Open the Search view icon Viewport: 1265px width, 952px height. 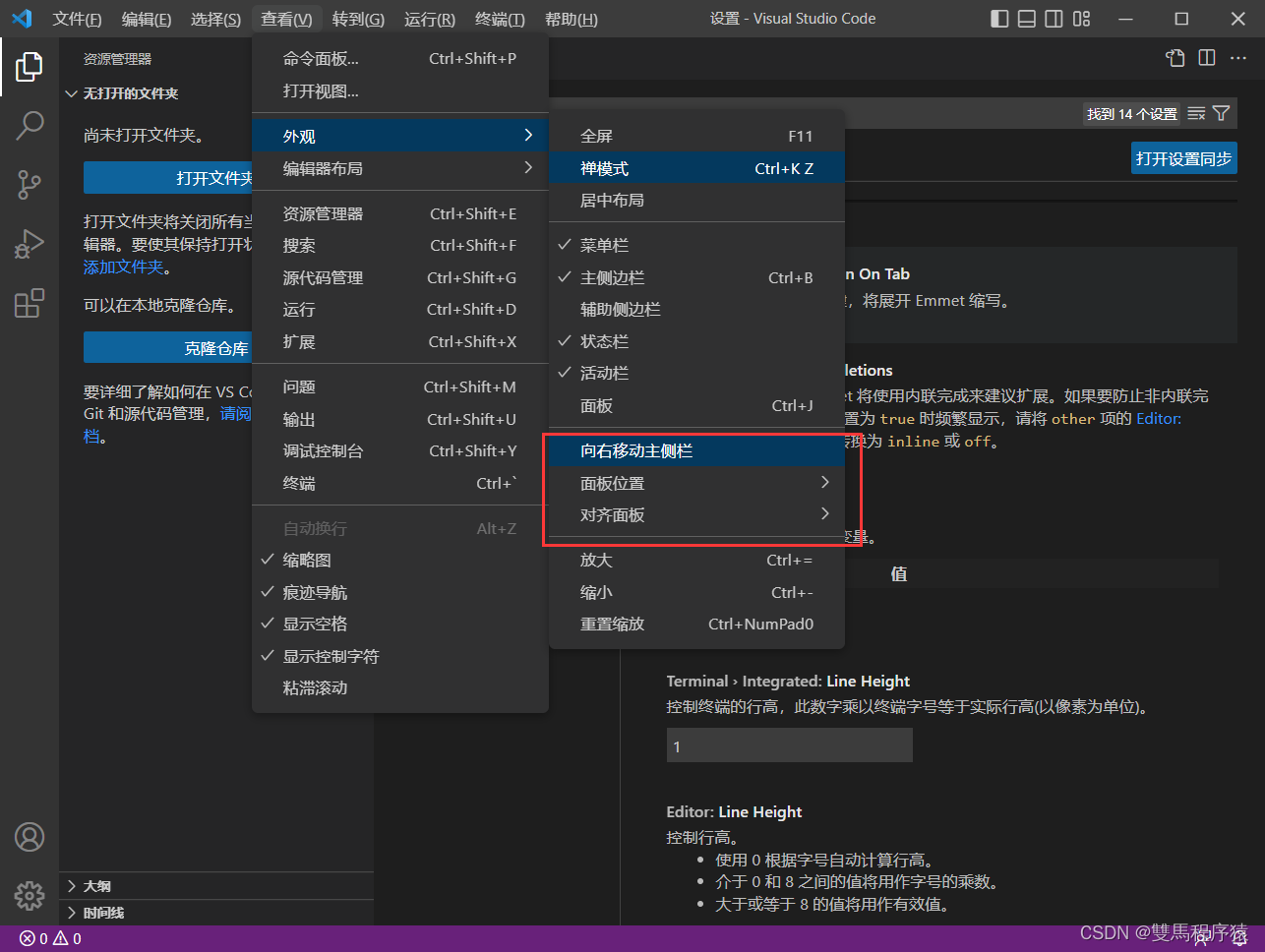(30, 125)
